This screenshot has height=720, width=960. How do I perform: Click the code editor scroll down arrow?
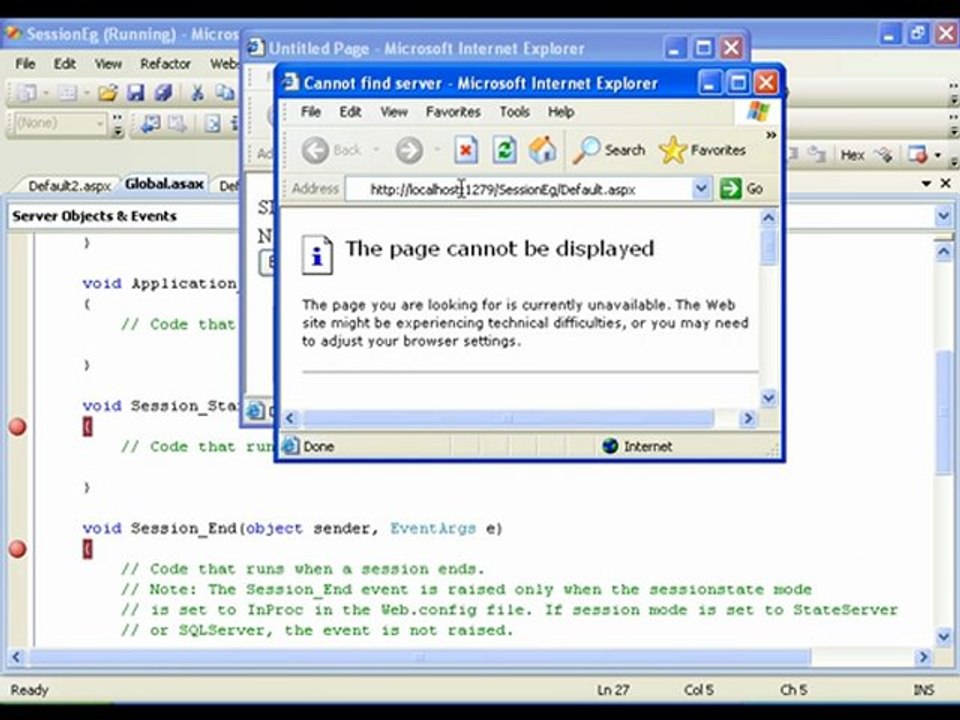click(x=943, y=637)
